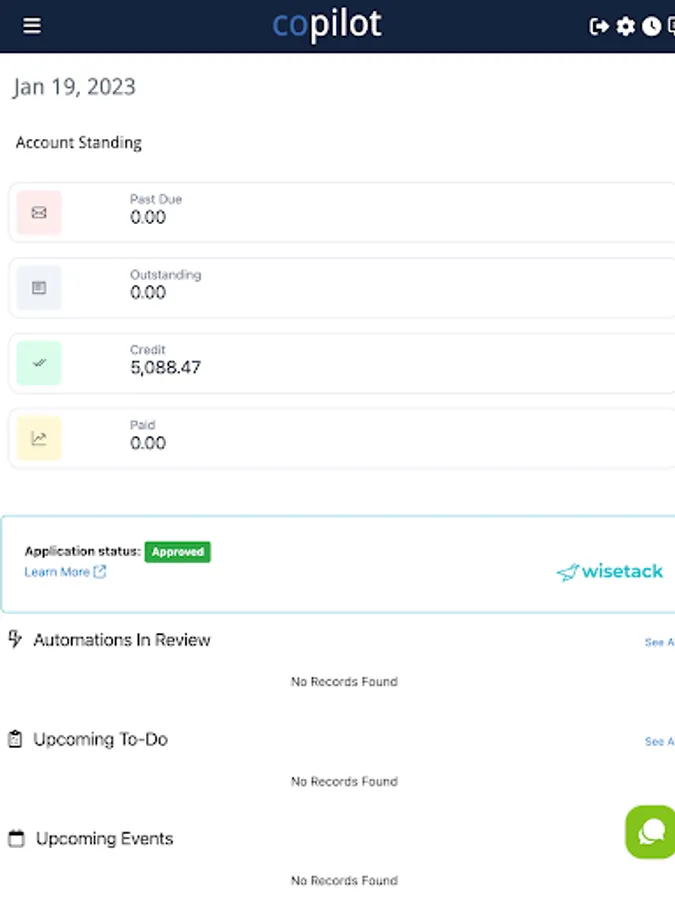The image size is (675, 900).
Task: Select the Past Due envelope icon
Action: pos(38,212)
